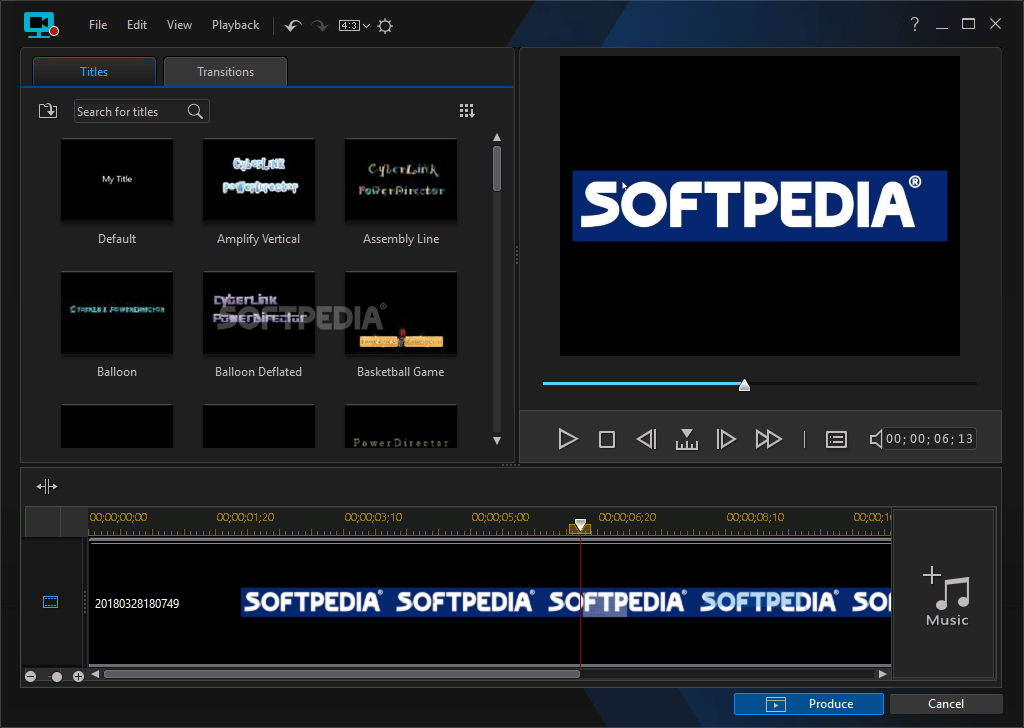Open the File menu
Image resolution: width=1024 pixels, height=728 pixels.
(x=98, y=25)
